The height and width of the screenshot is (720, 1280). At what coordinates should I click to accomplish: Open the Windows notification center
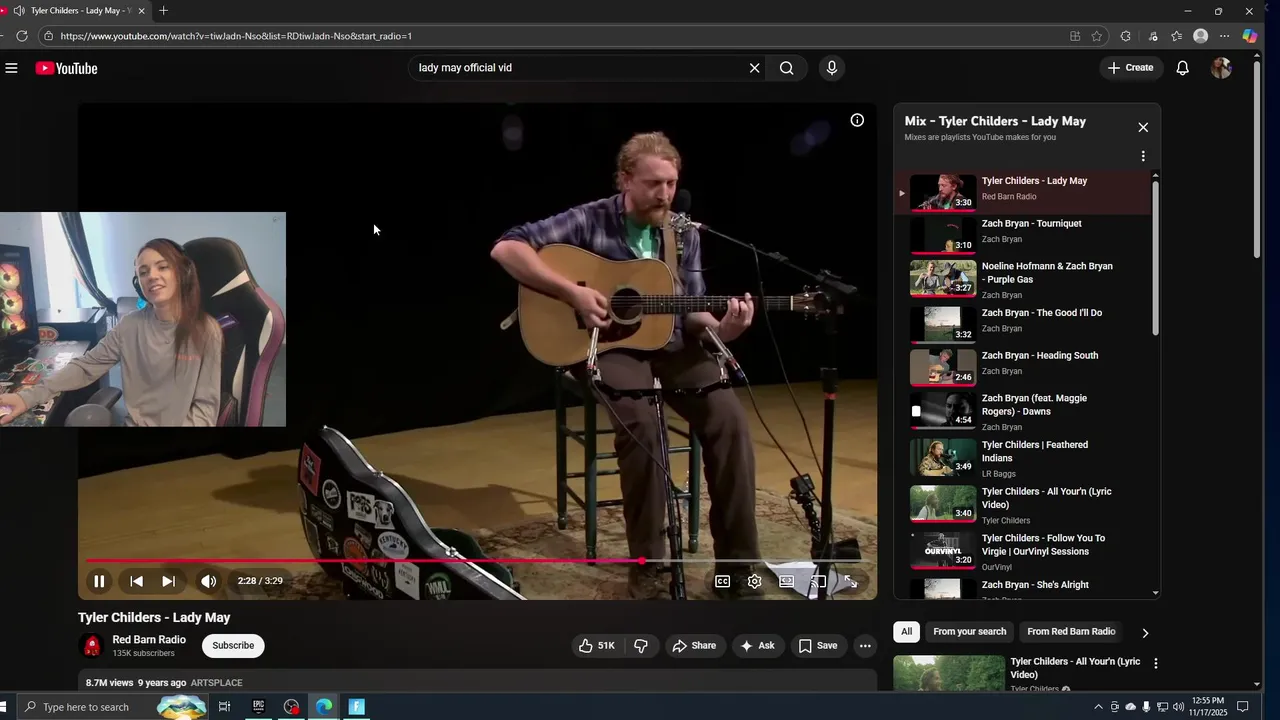[x=1243, y=707]
